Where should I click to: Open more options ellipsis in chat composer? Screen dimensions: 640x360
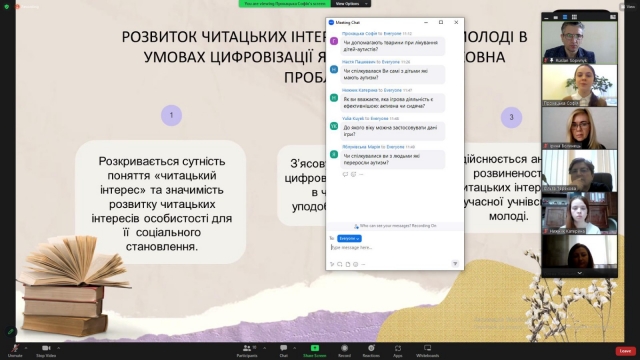(x=363, y=264)
